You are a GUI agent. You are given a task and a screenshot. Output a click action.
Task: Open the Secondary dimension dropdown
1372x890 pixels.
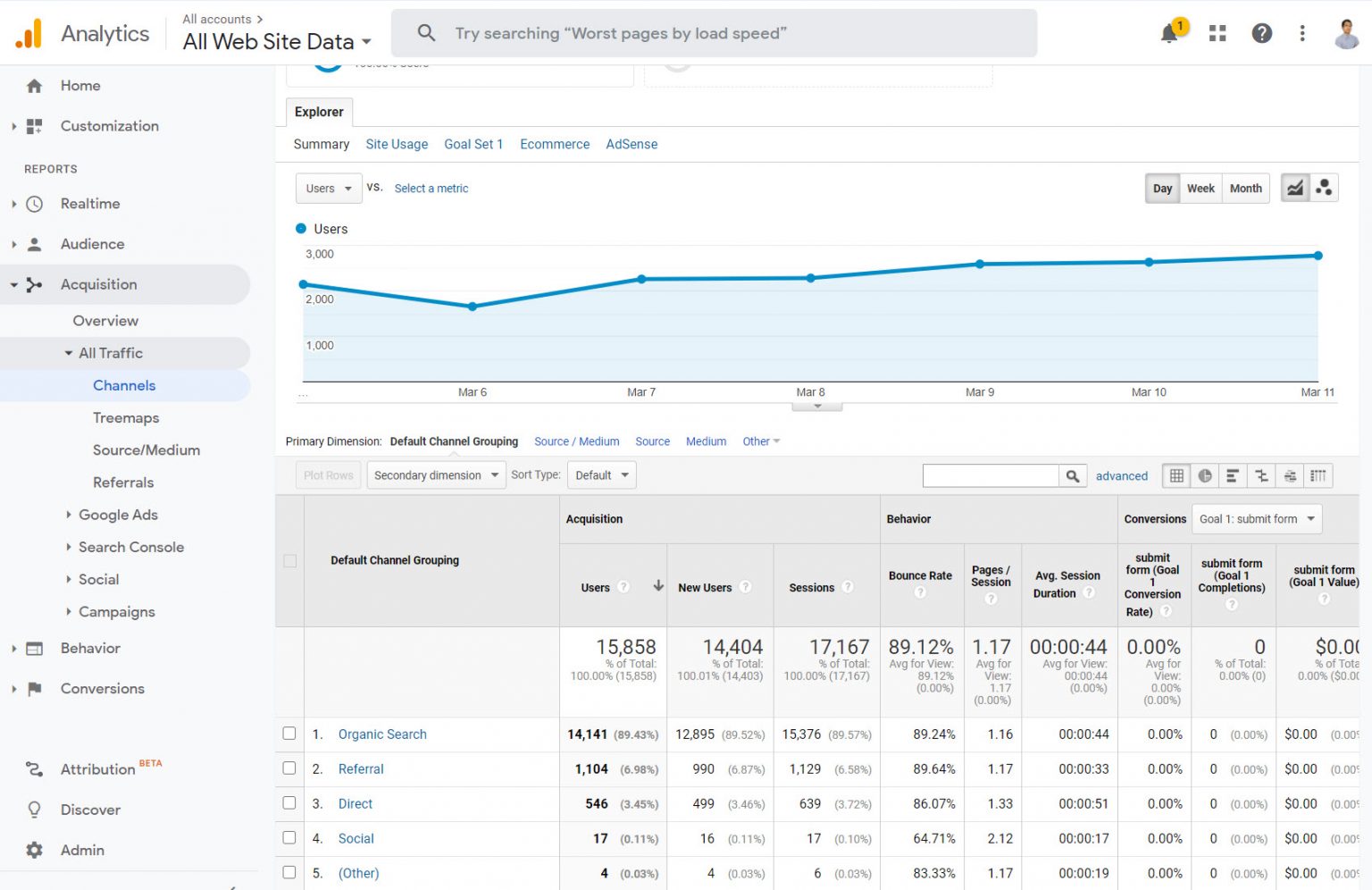click(435, 474)
